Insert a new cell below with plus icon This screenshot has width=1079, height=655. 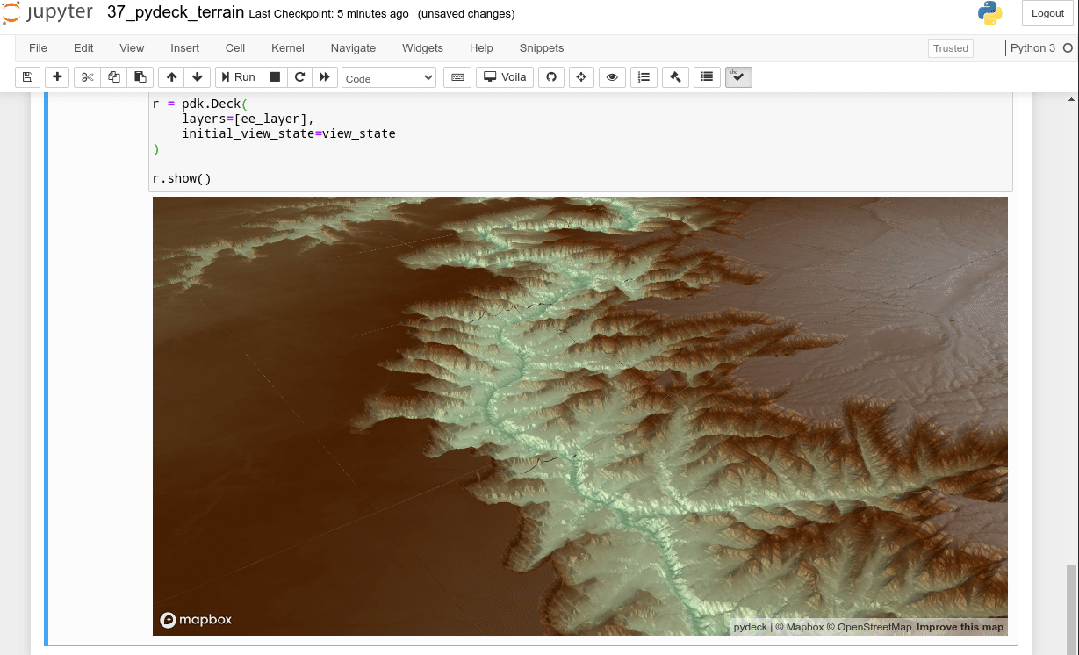[x=57, y=77]
